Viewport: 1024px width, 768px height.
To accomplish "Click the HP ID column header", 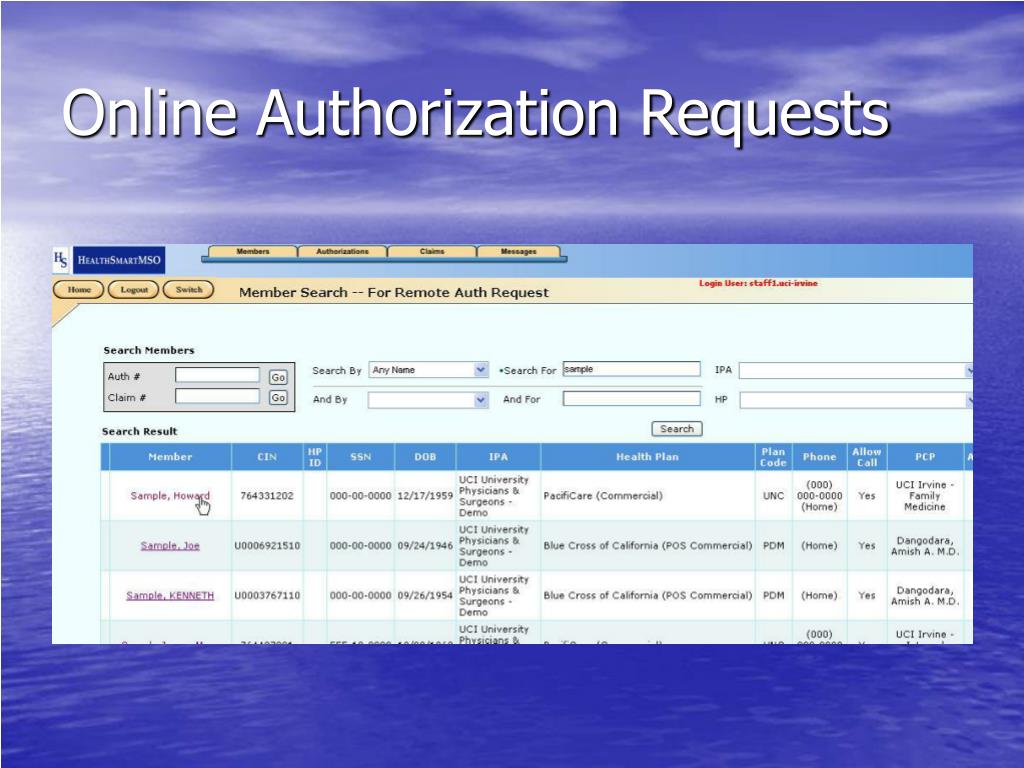I will pos(315,457).
